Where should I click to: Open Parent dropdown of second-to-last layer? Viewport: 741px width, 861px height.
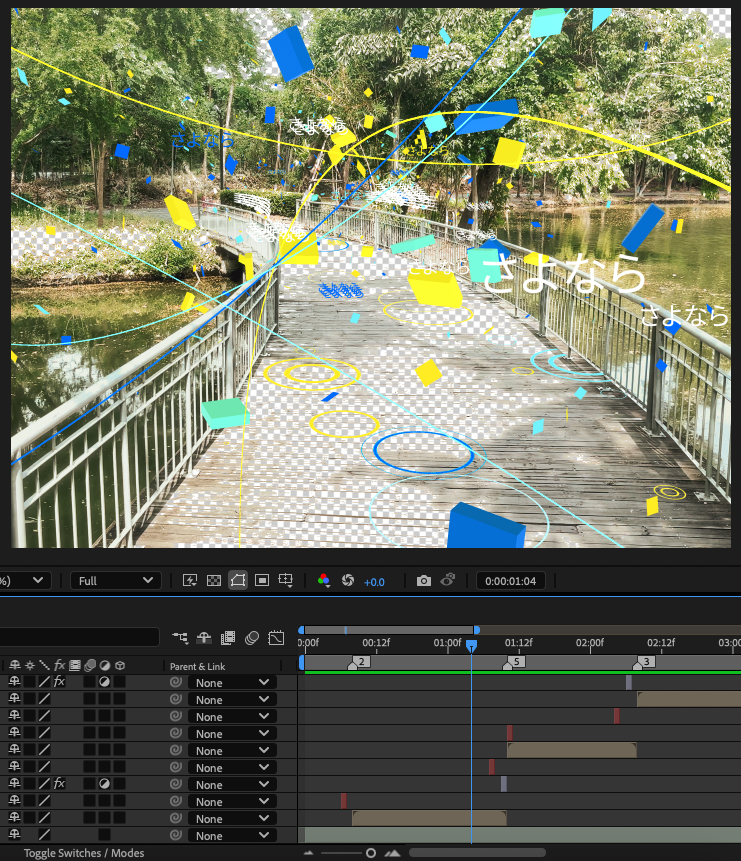(232, 818)
